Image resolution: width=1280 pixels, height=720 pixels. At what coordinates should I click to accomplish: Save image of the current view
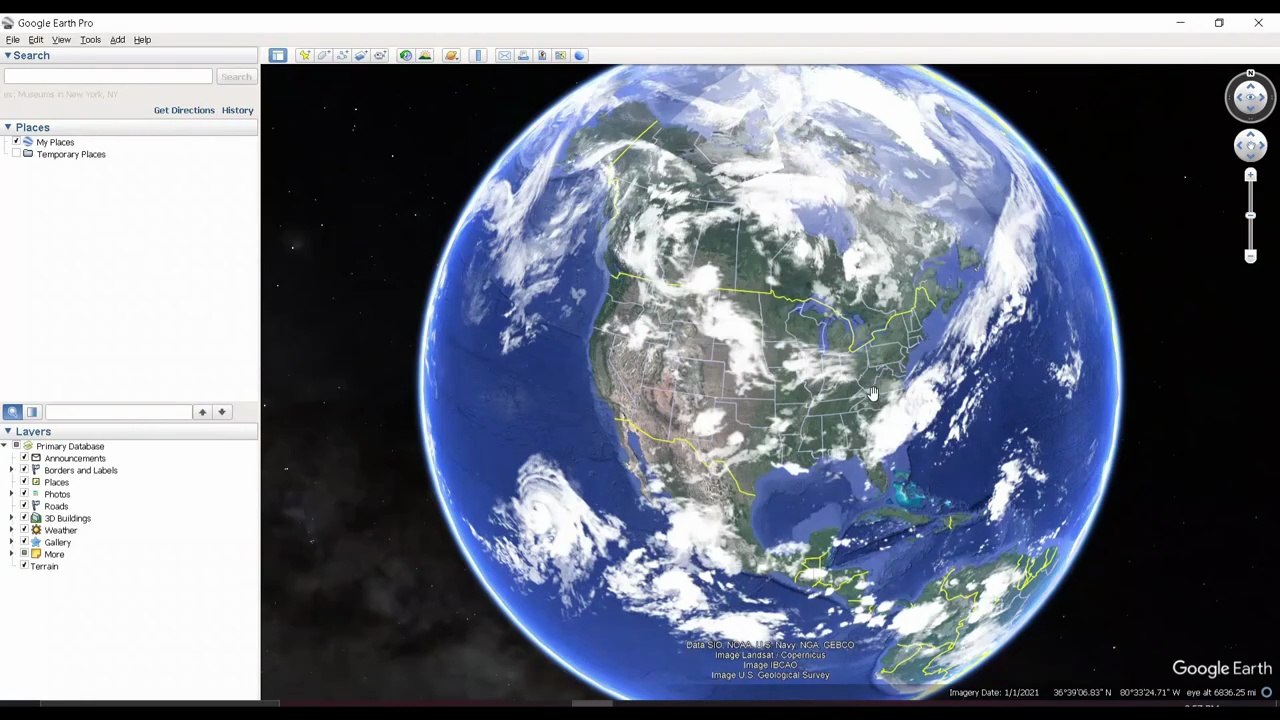click(542, 55)
